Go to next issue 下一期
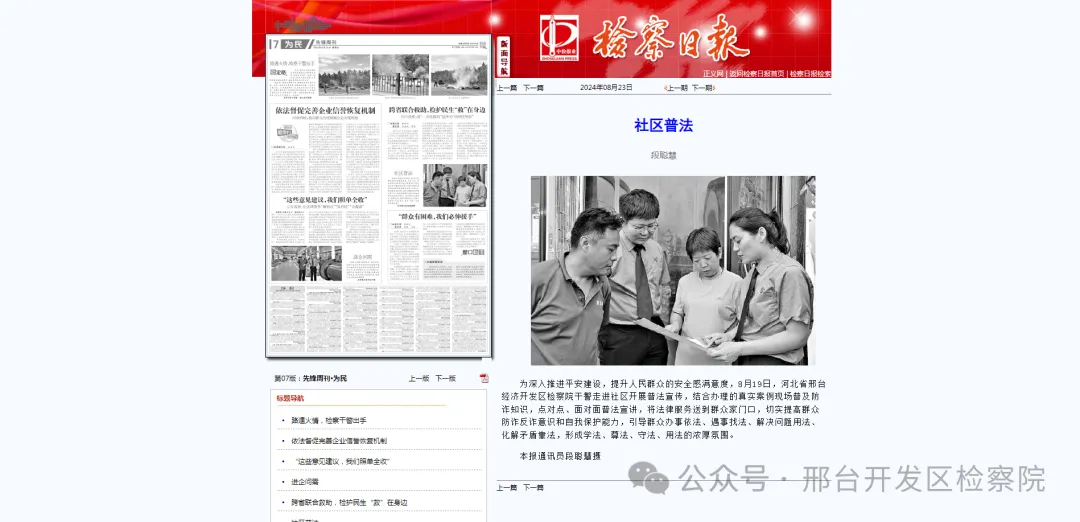Viewport: 1080px width, 522px height. pyautogui.click(x=702, y=88)
